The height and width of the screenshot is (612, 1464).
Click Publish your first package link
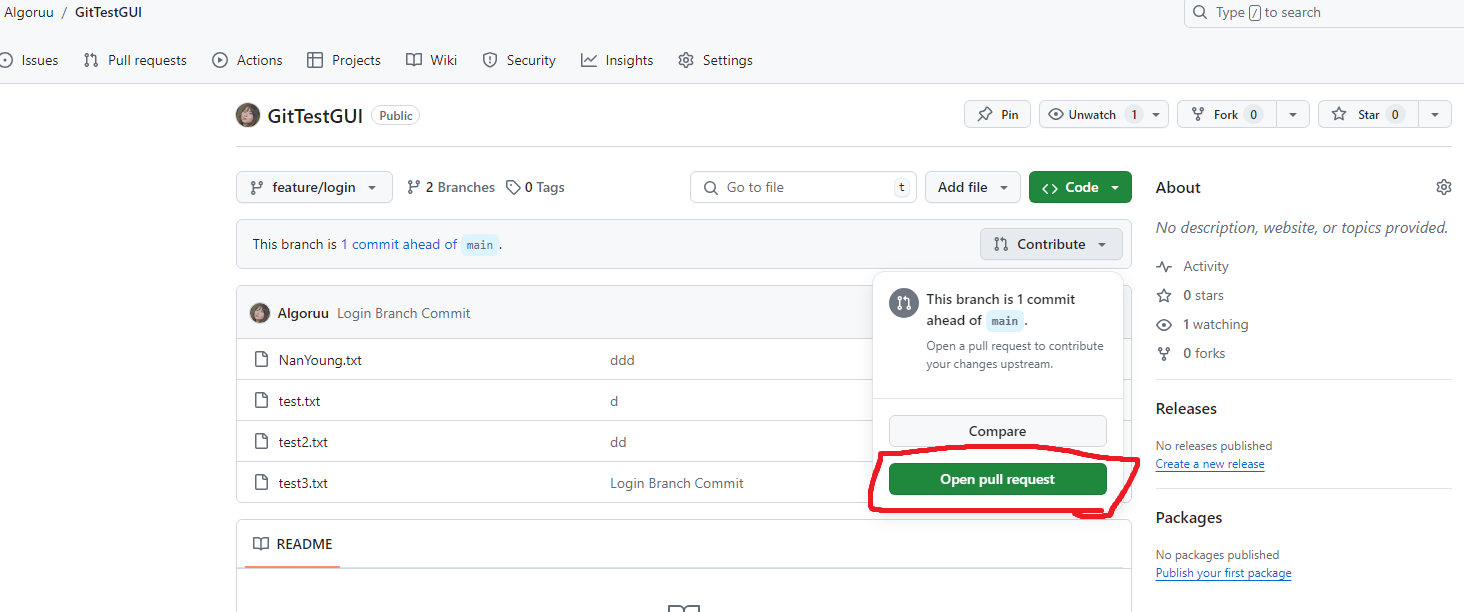coord(1223,573)
